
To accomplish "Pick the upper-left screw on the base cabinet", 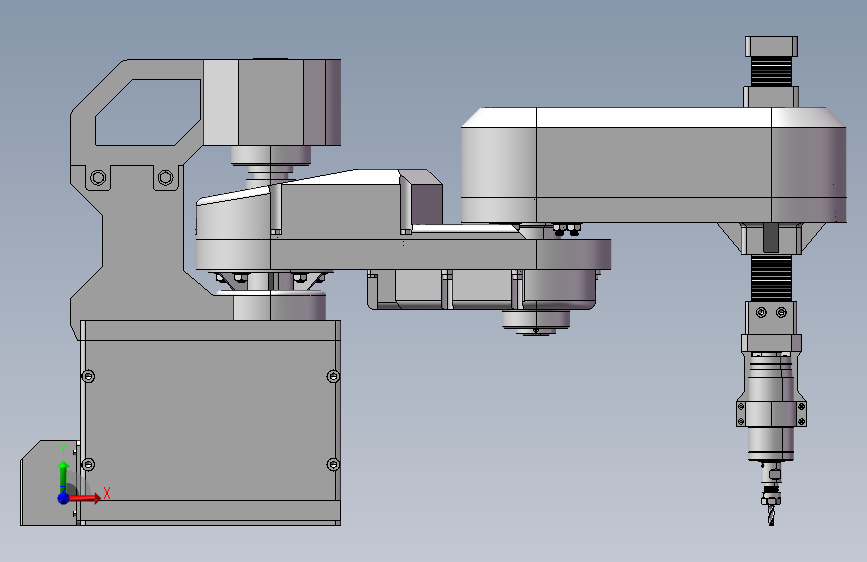I will [x=88, y=376].
